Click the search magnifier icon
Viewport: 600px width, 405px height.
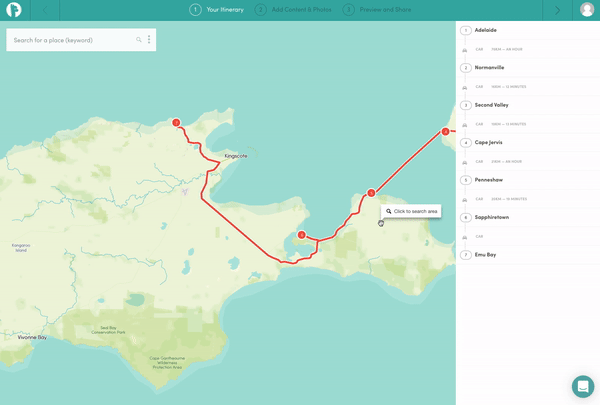click(139, 40)
